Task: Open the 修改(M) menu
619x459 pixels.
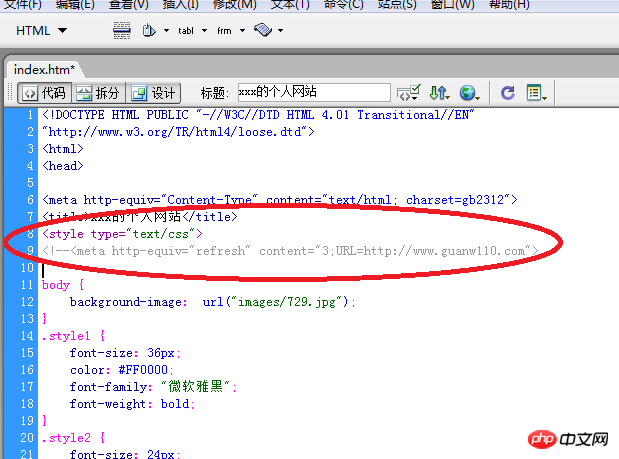Action: click(x=234, y=5)
